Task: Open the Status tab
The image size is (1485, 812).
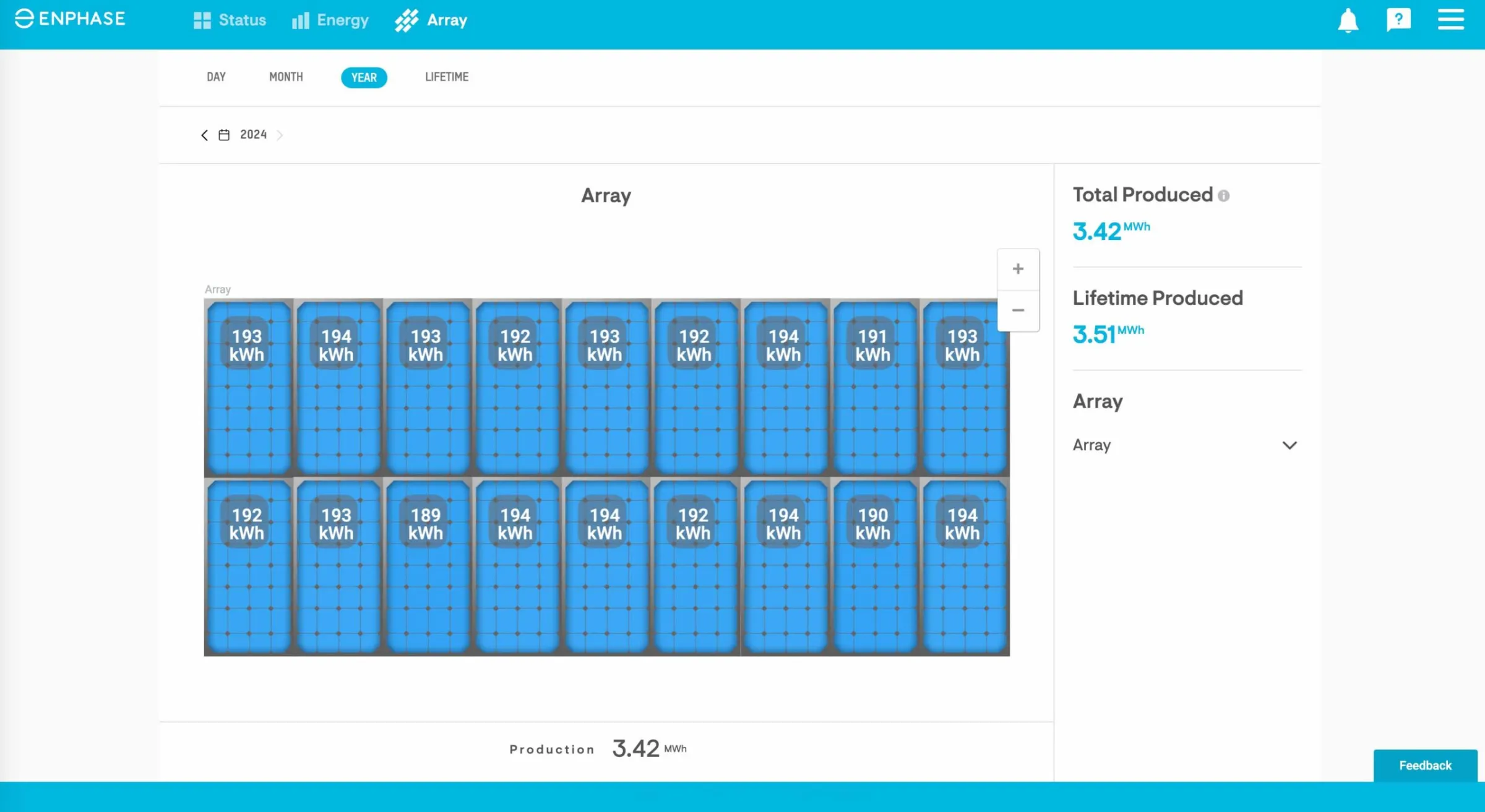Action: [x=230, y=20]
